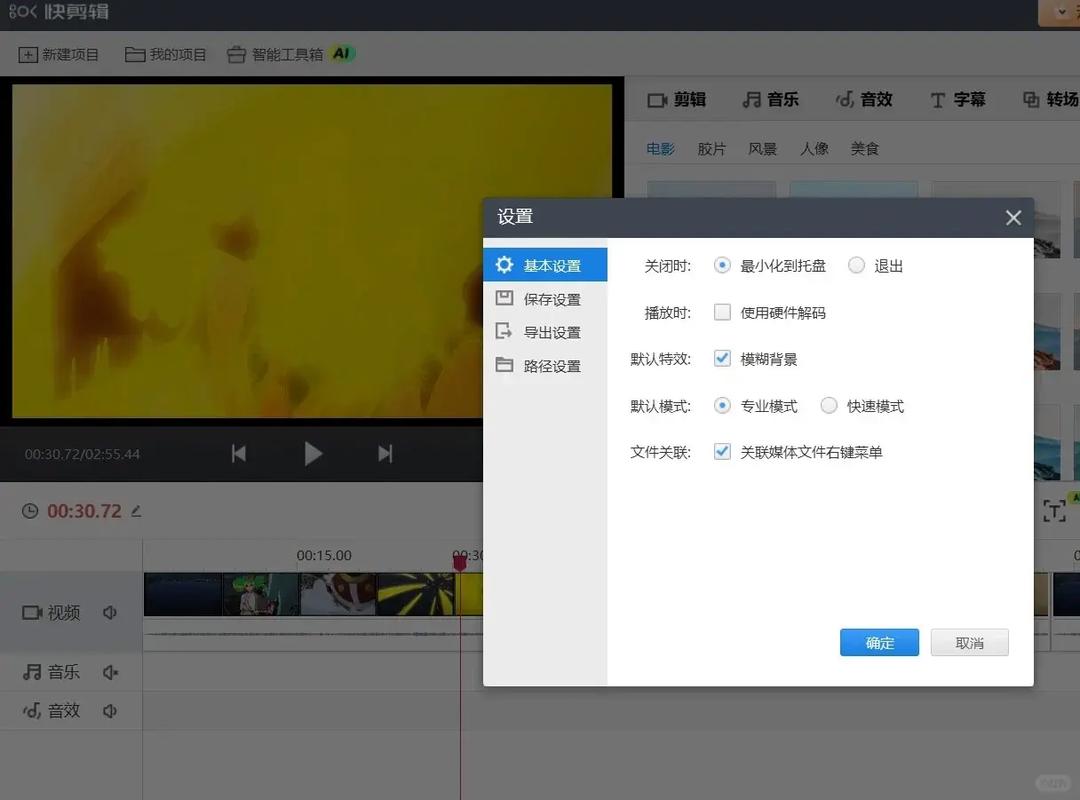The image size is (1080, 800).
Task: Click the 00:15.00 mark on timeline ruler
Action: pyautogui.click(x=324, y=555)
